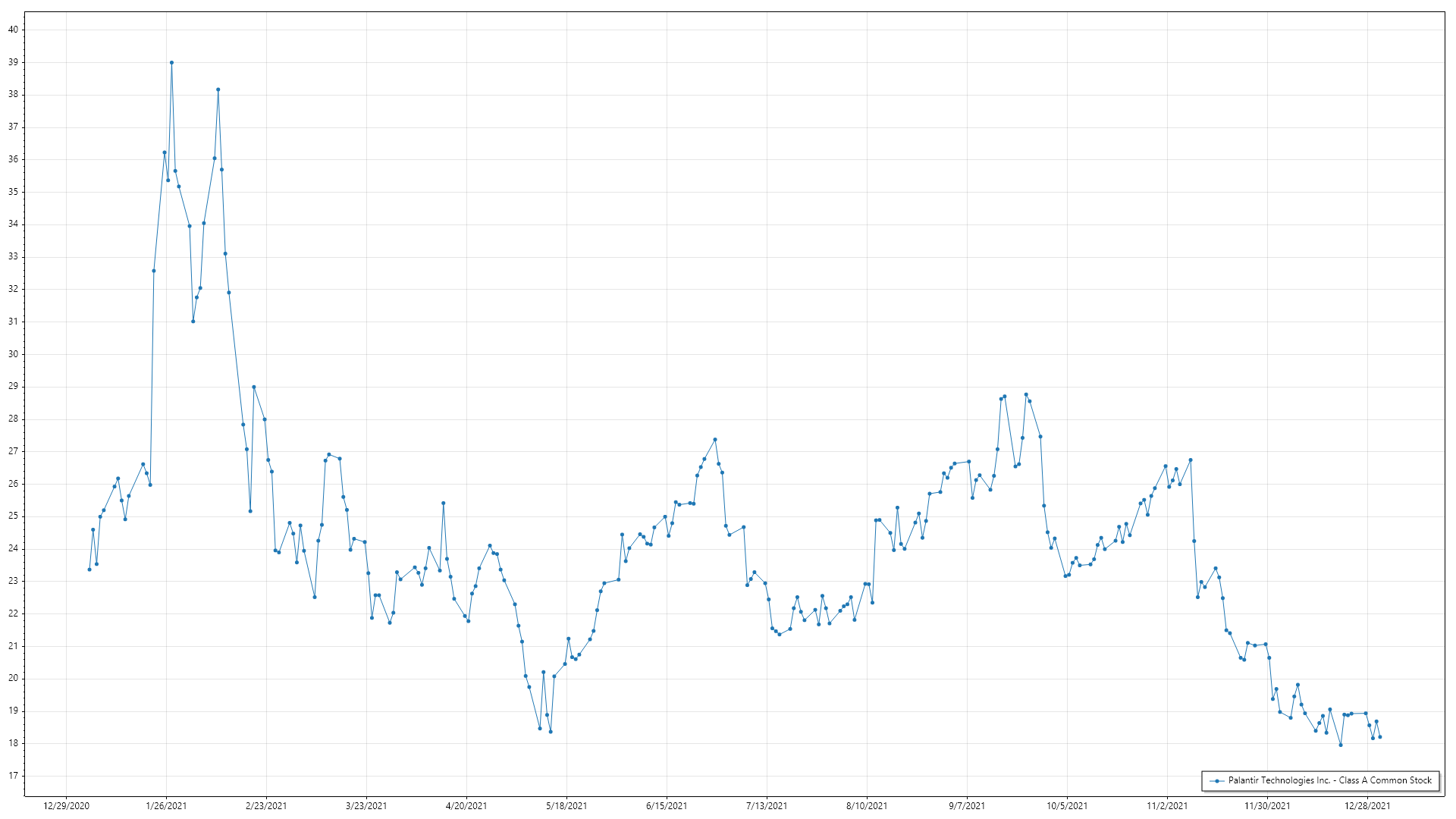Click the legend's blue line marker icon
The width and height of the screenshot is (1456, 819).
click(1217, 781)
